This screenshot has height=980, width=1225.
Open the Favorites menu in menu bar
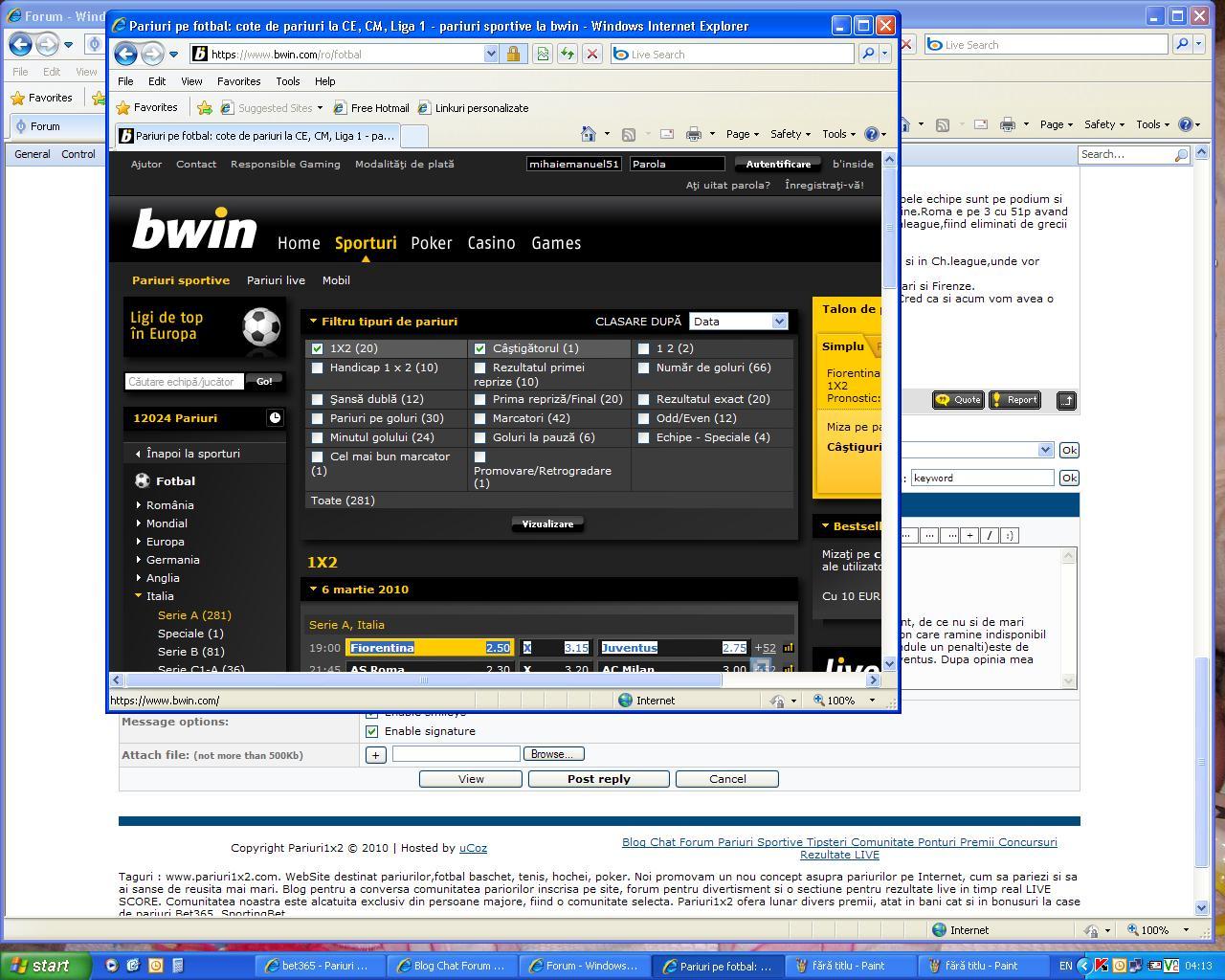238,81
